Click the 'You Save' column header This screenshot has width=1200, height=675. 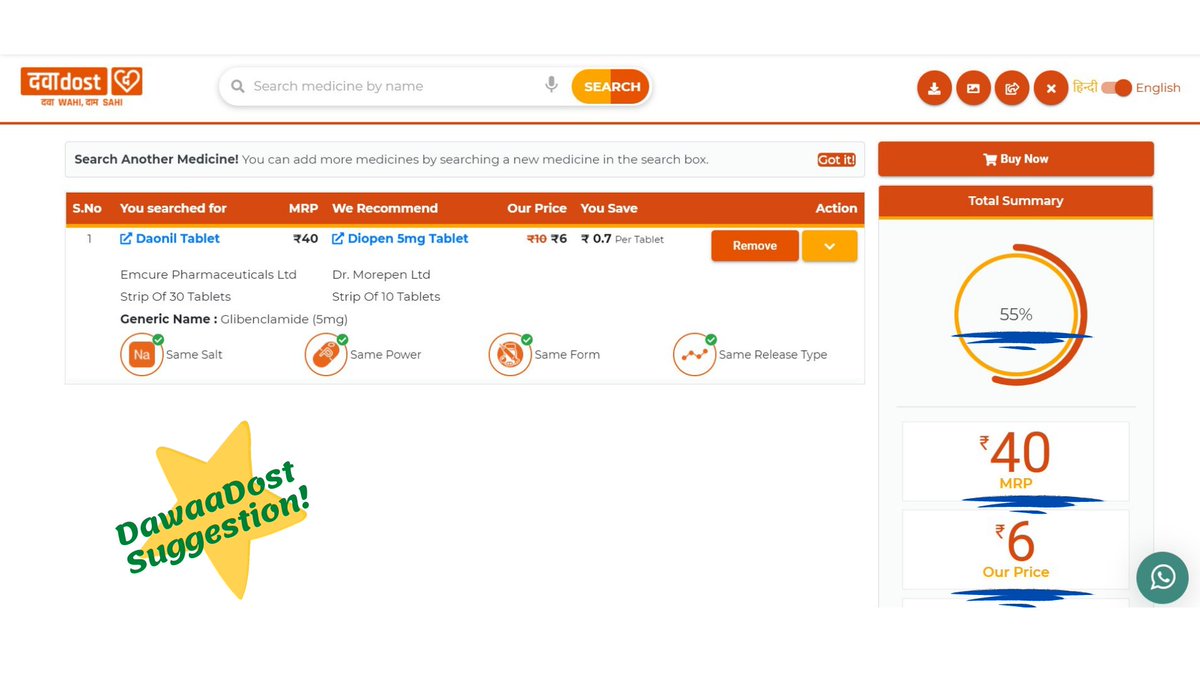pyautogui.click(x=609, y=209)
